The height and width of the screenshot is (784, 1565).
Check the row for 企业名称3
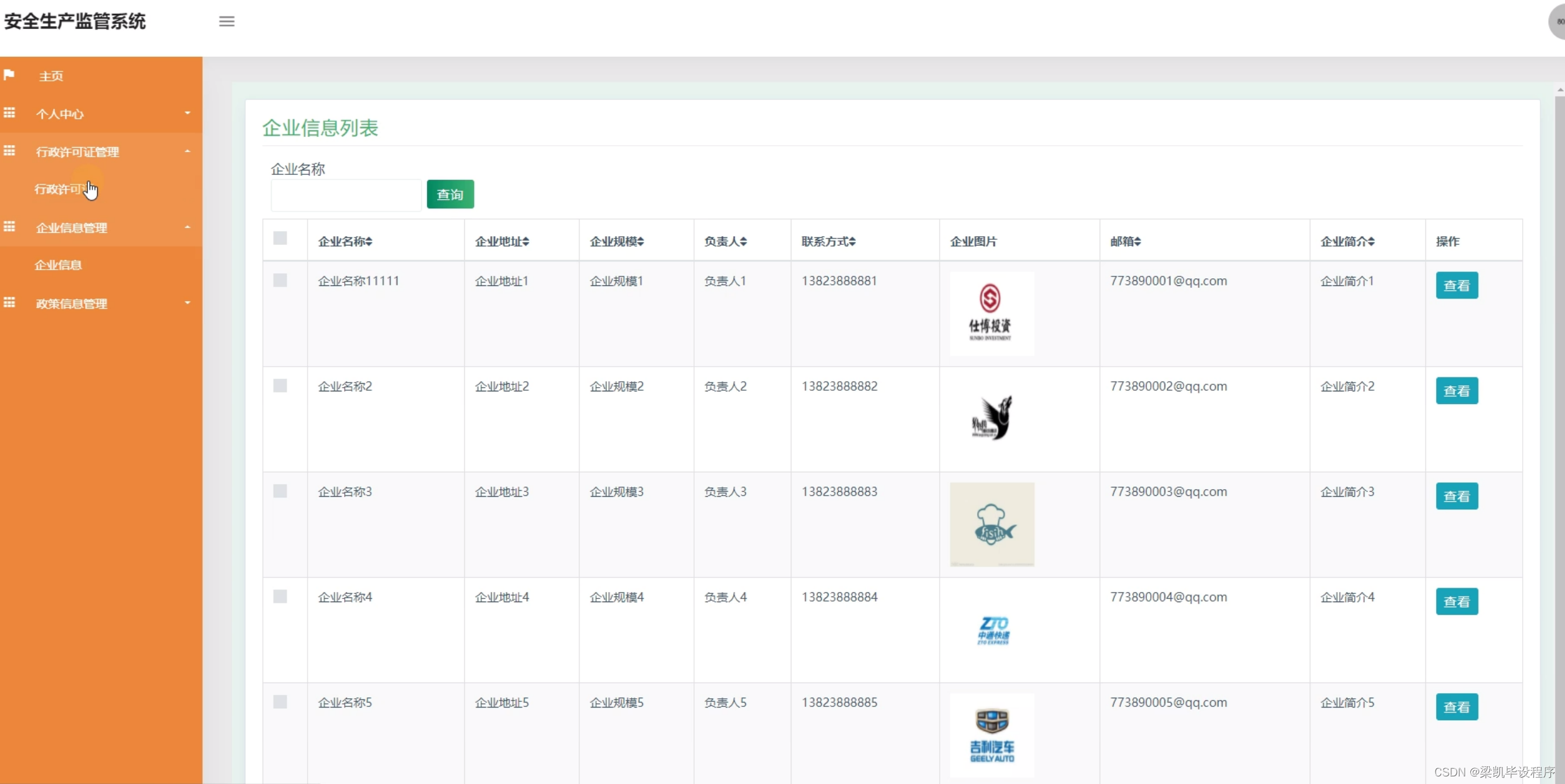pyautogui.click(x=280, y=491)
